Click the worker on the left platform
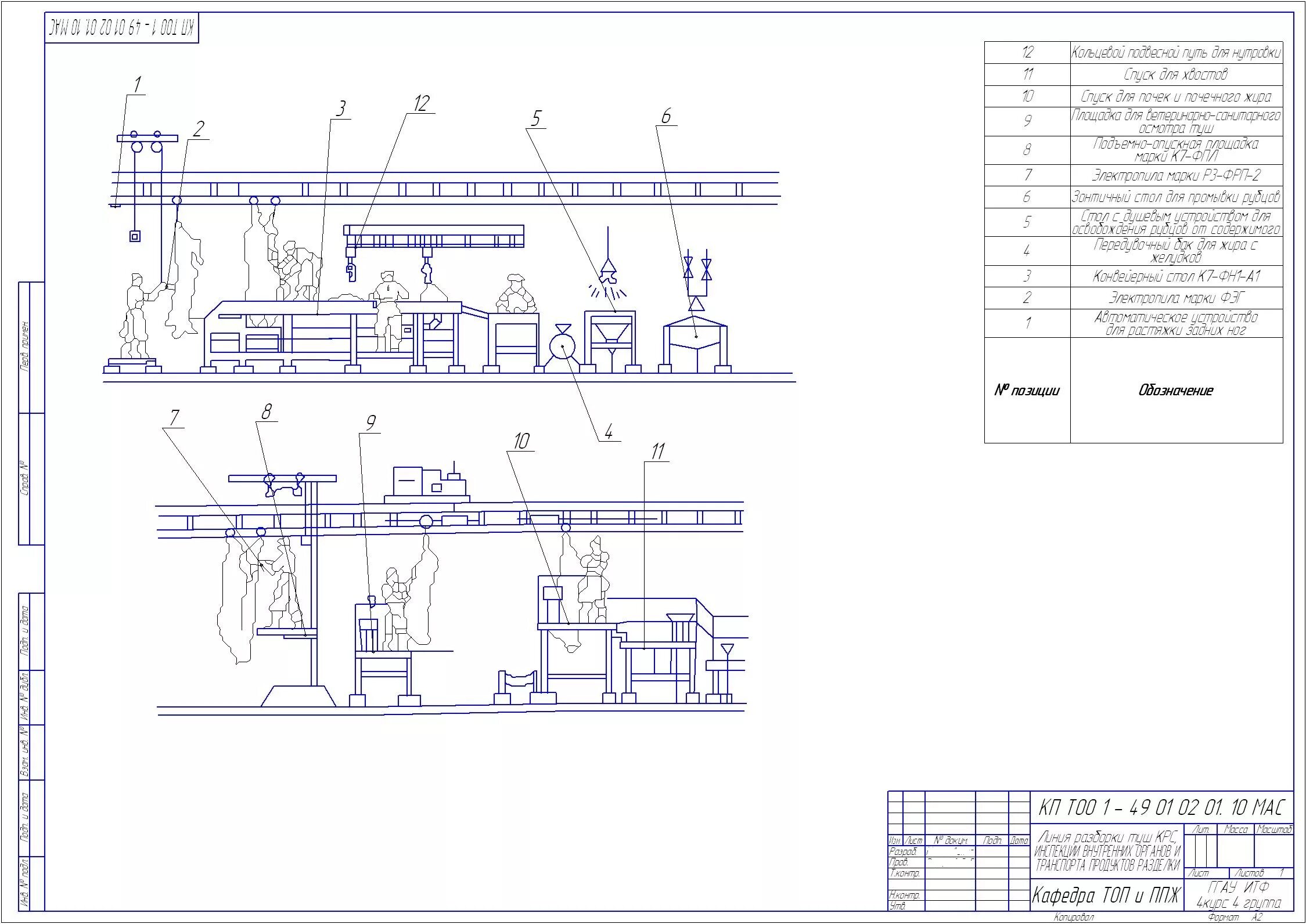 135,316
